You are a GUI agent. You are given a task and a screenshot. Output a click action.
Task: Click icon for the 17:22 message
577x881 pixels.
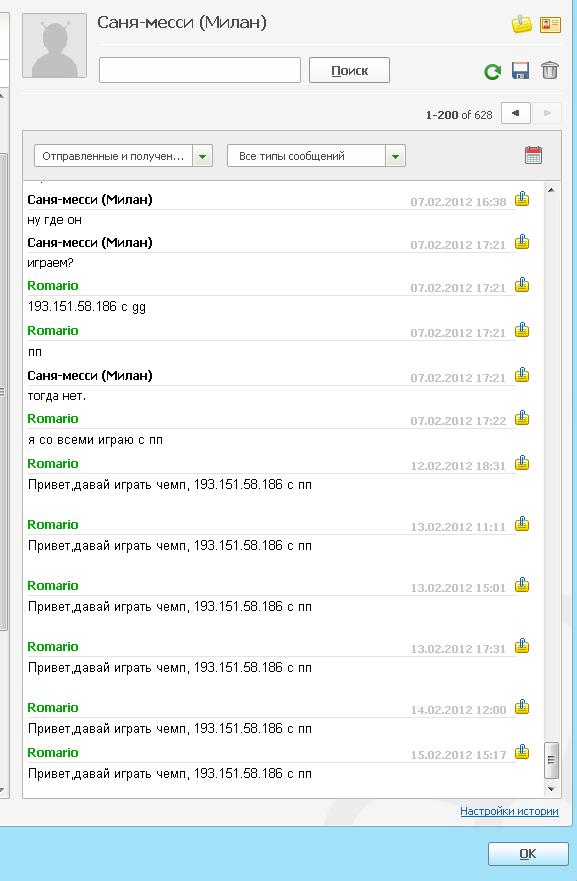coord(522,418)
